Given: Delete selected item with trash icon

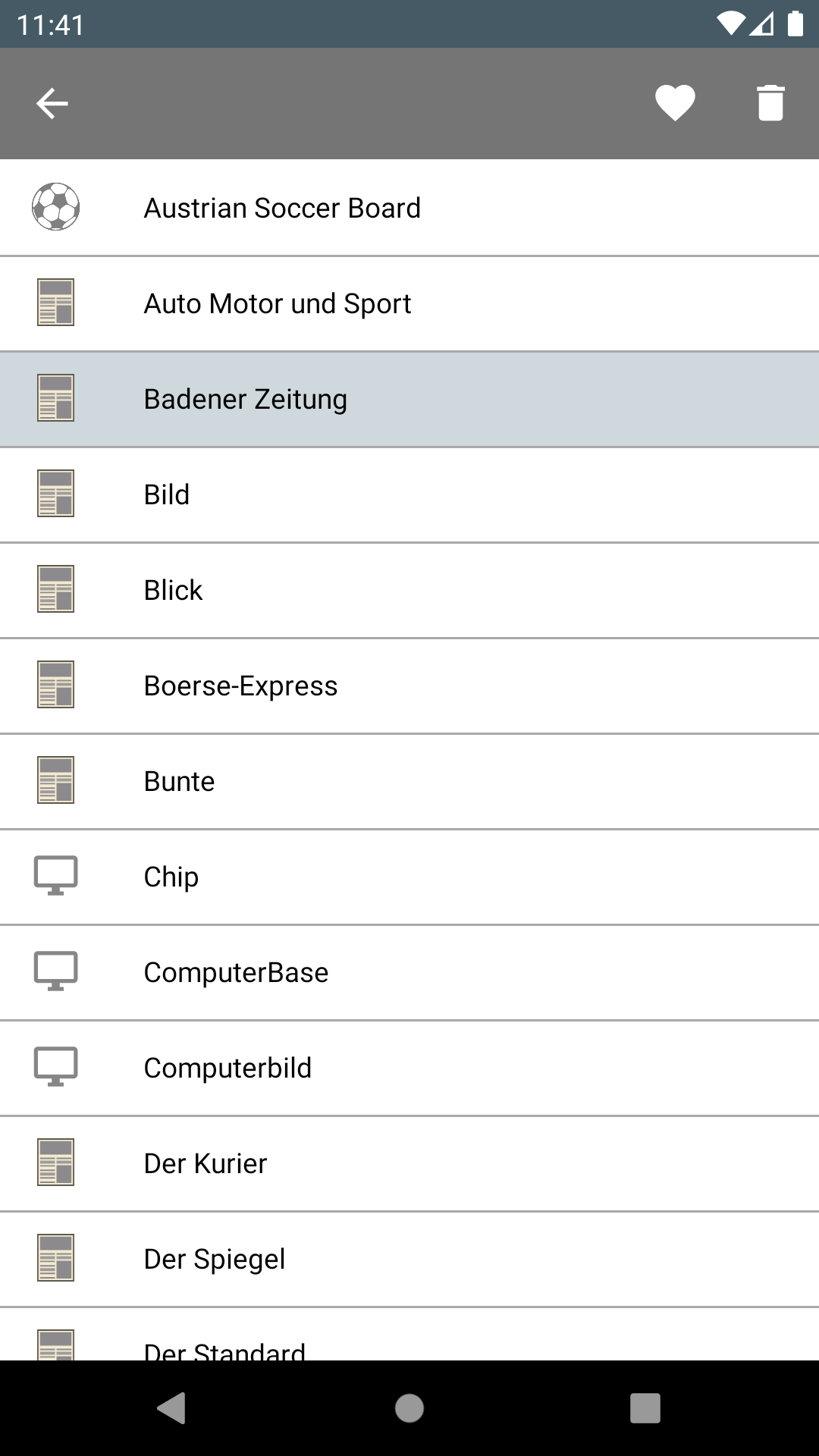Looking at the screenshot, I should (x=770, y=103).
